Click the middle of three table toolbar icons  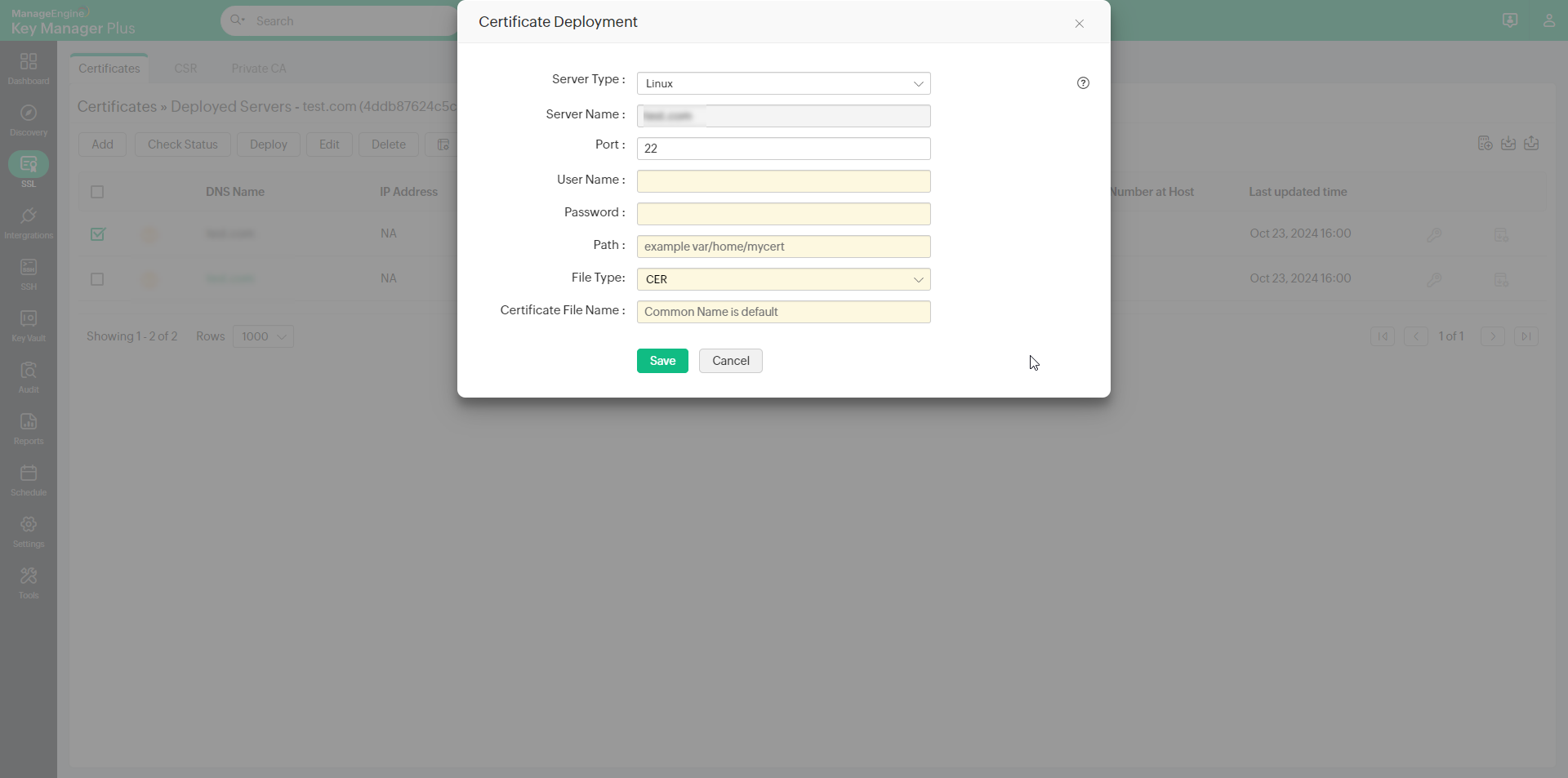coord(1508,144)
